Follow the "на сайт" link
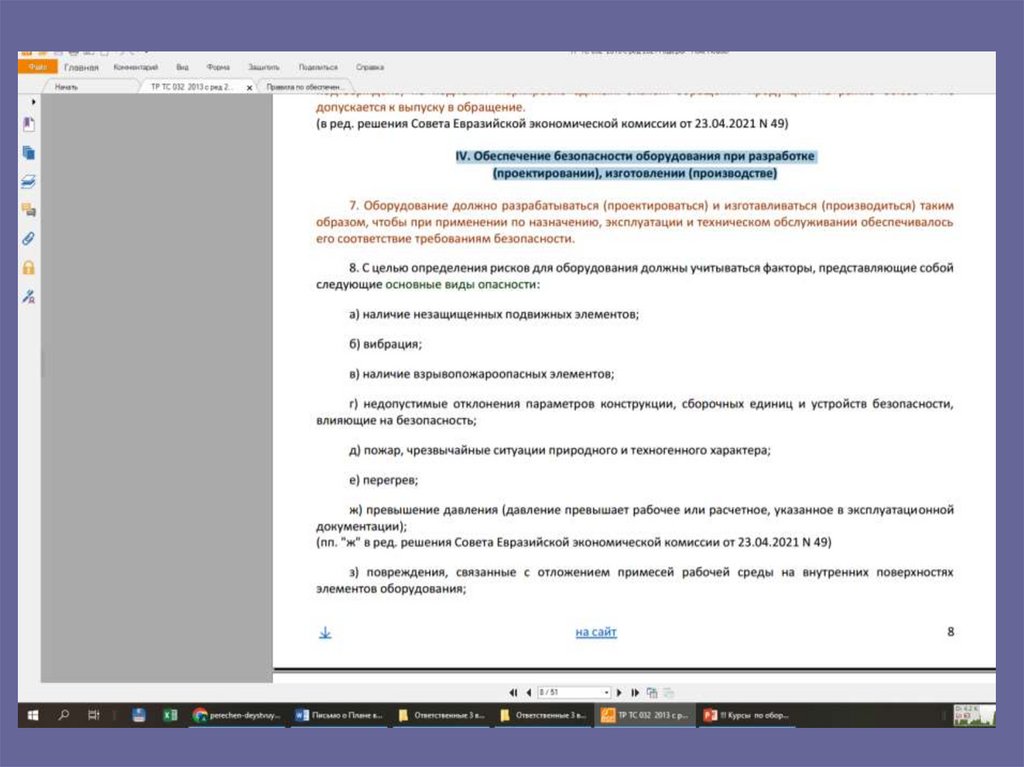This screenshot has width=1024, height=767. [596, 632]
